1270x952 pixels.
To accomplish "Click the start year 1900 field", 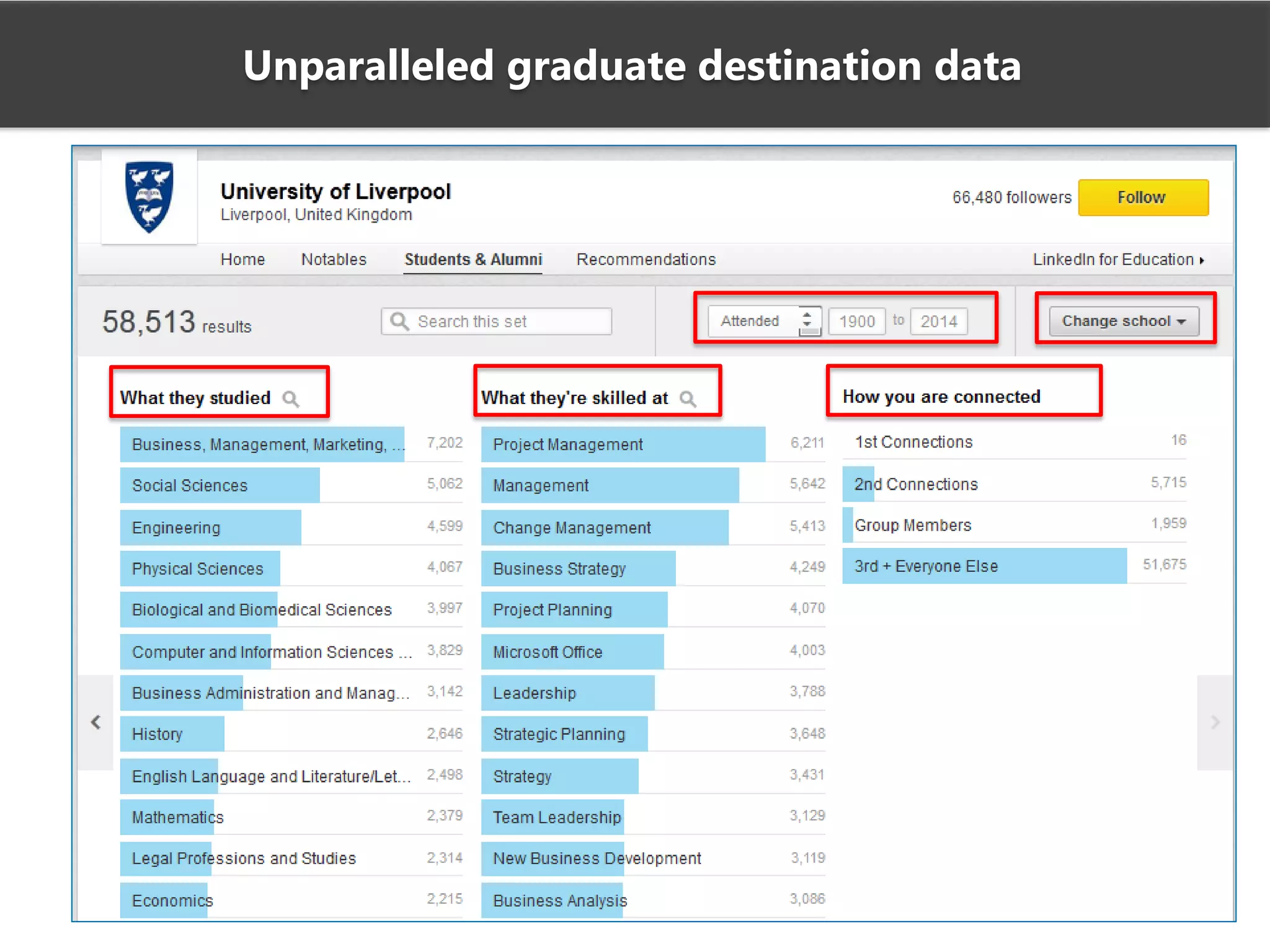I will 857,321.
